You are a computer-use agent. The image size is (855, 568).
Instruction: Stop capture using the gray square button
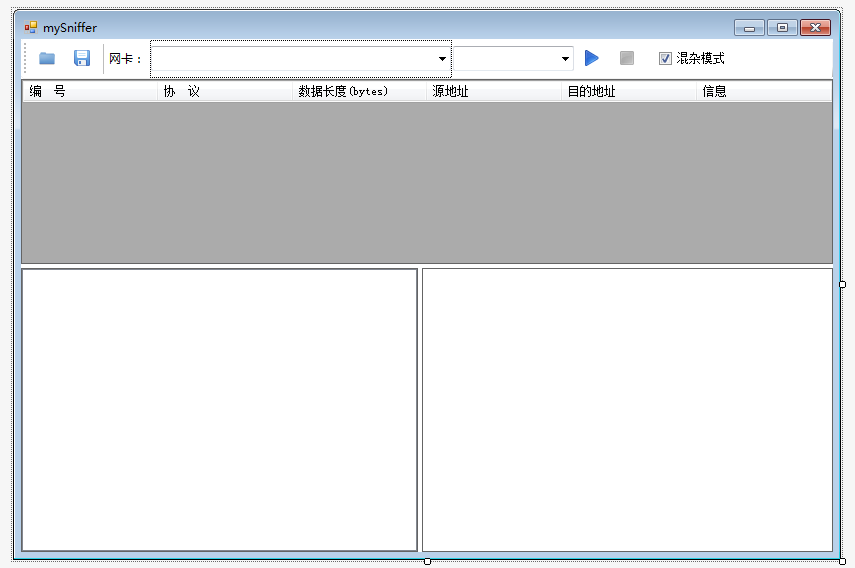627,58
